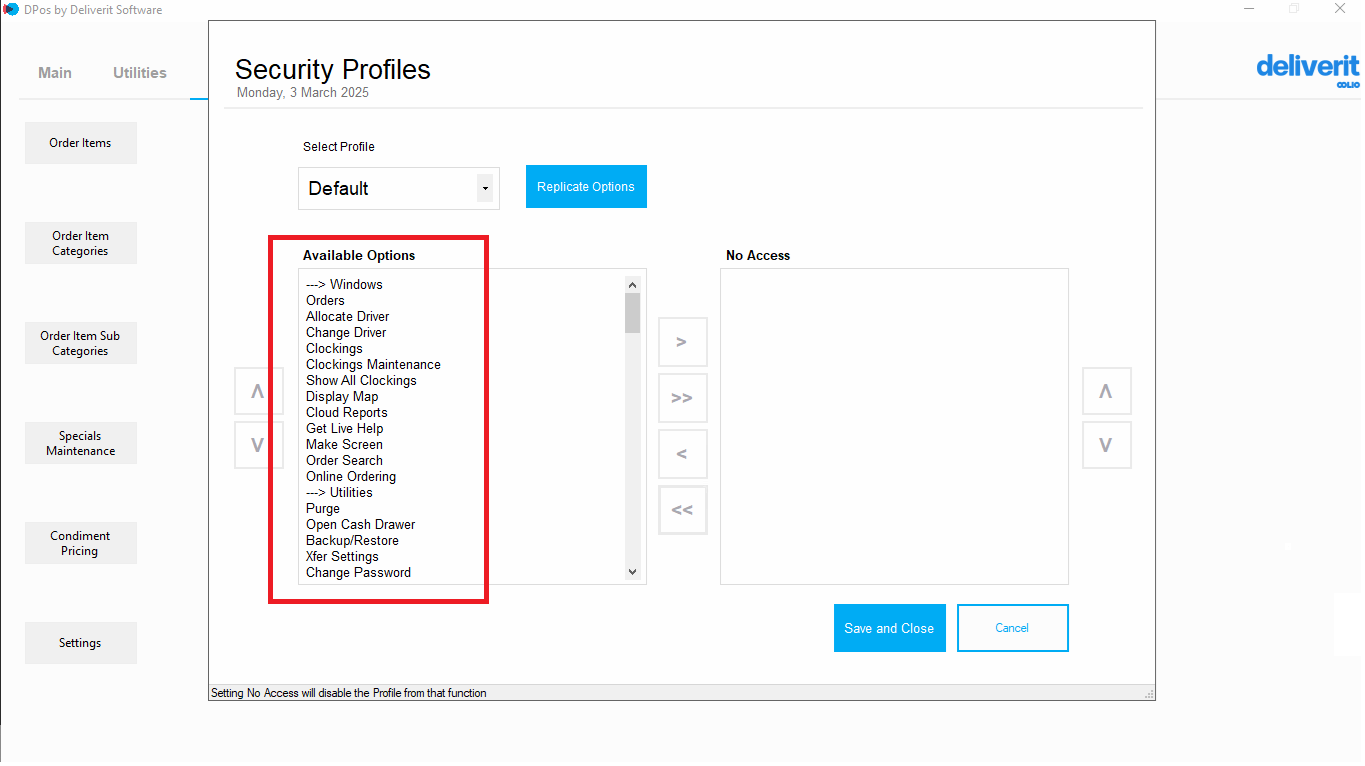
Task: Click the Available Options scrollbar down arrow
Action: (x=632, y=572)
